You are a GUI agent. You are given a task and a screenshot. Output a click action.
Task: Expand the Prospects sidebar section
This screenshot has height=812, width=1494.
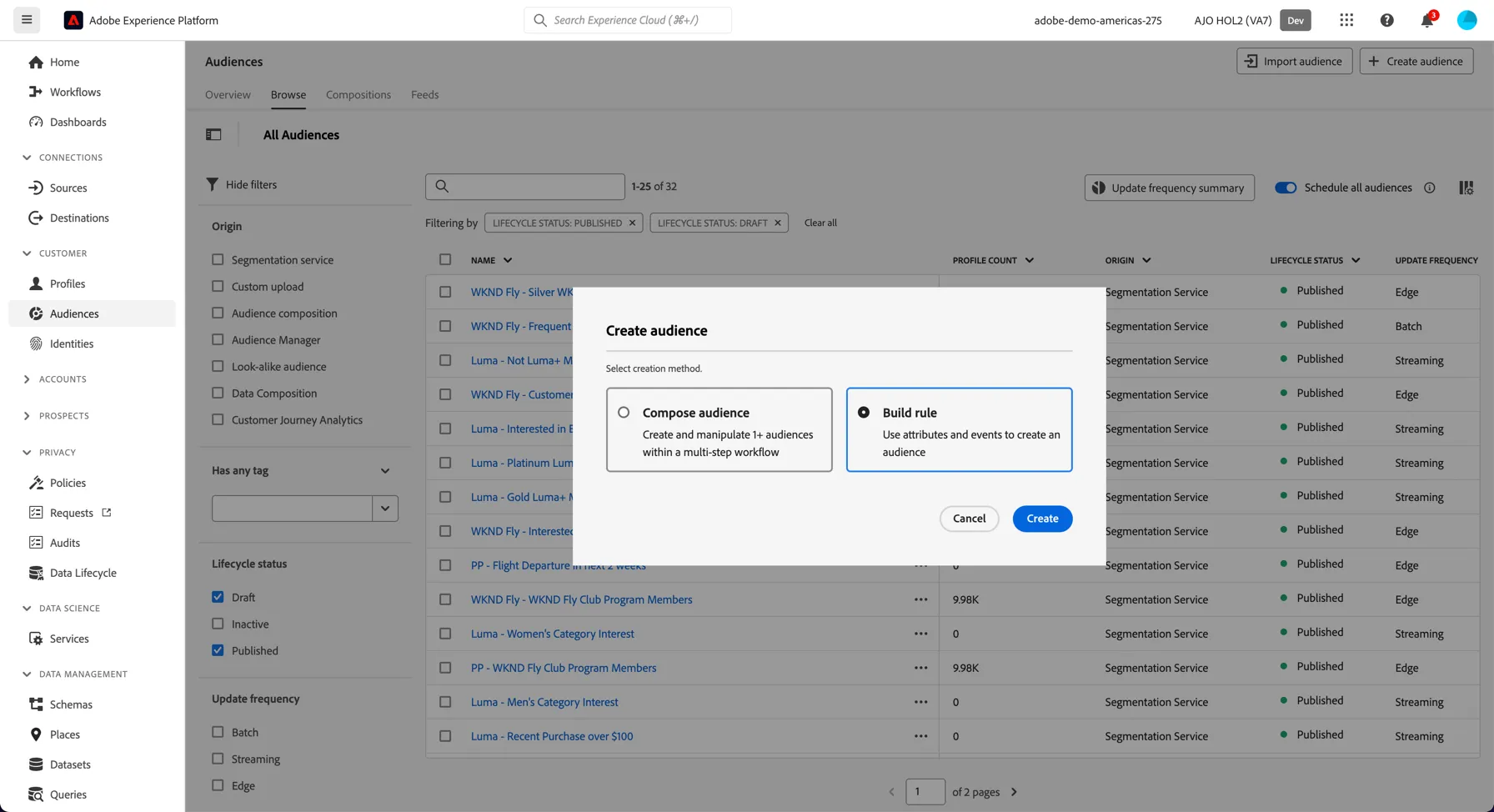(27, 416)
